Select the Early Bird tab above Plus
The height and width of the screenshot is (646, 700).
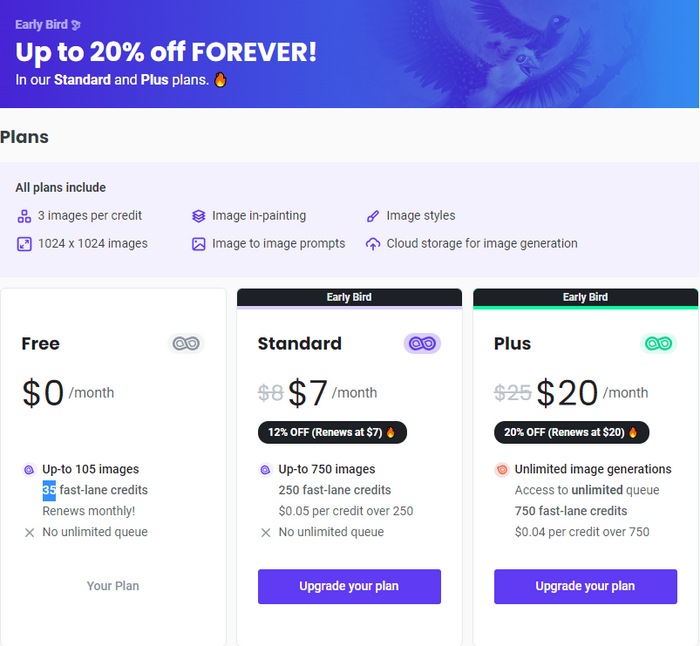(585, 297)
